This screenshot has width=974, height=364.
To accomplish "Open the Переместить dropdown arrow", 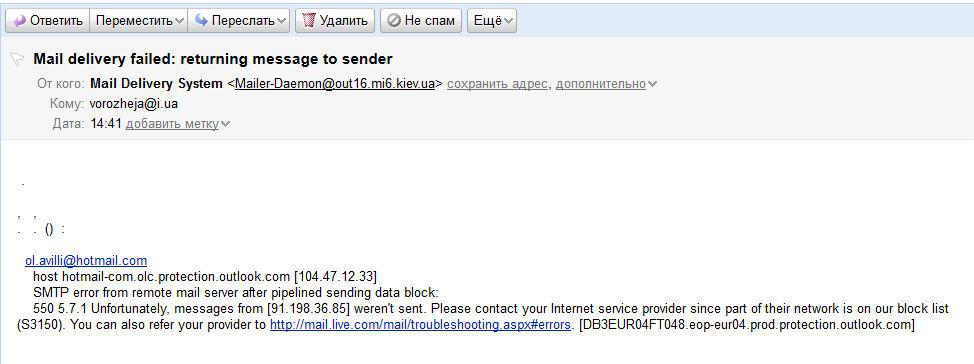I will [x=180, y=21].
